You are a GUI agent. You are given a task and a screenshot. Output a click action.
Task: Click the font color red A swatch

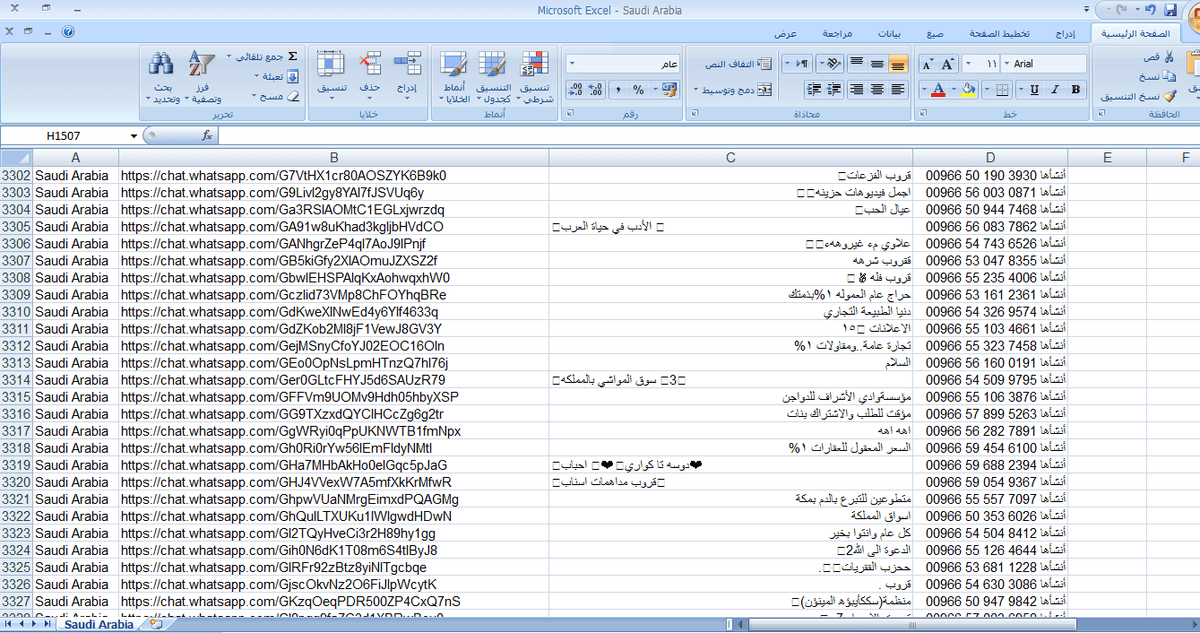pyautogui.click(x=938, y=90)
